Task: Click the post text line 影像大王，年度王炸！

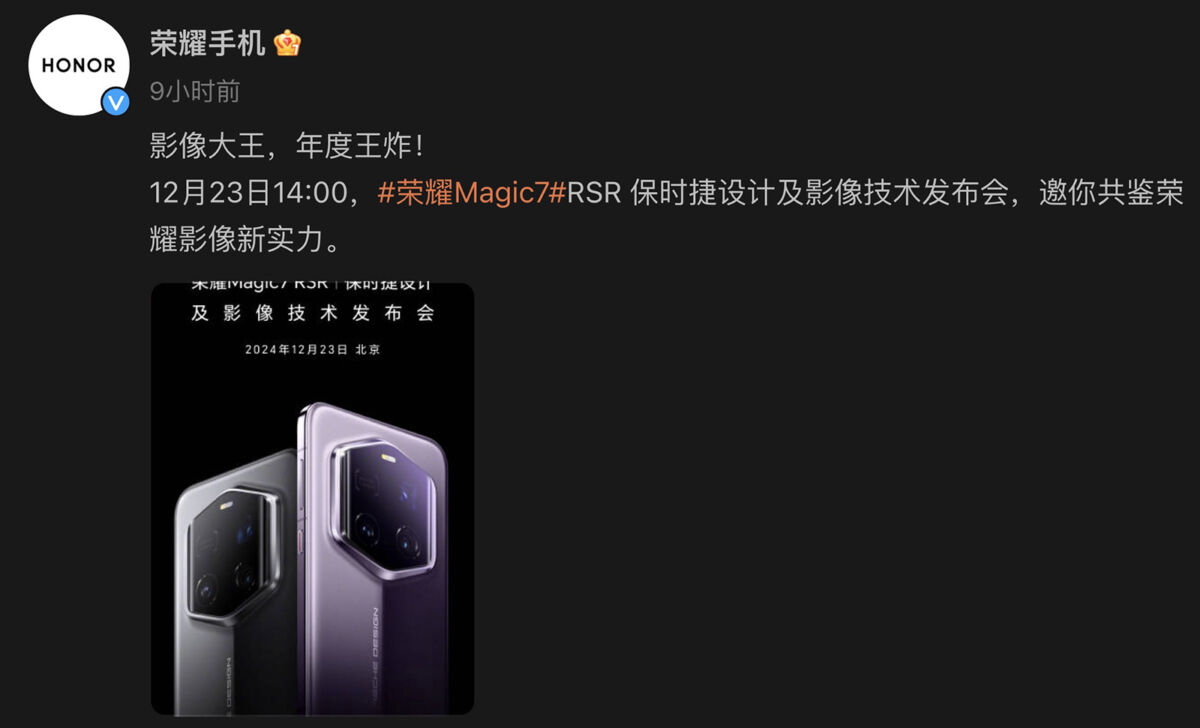Action: click(x=287, y=147)
